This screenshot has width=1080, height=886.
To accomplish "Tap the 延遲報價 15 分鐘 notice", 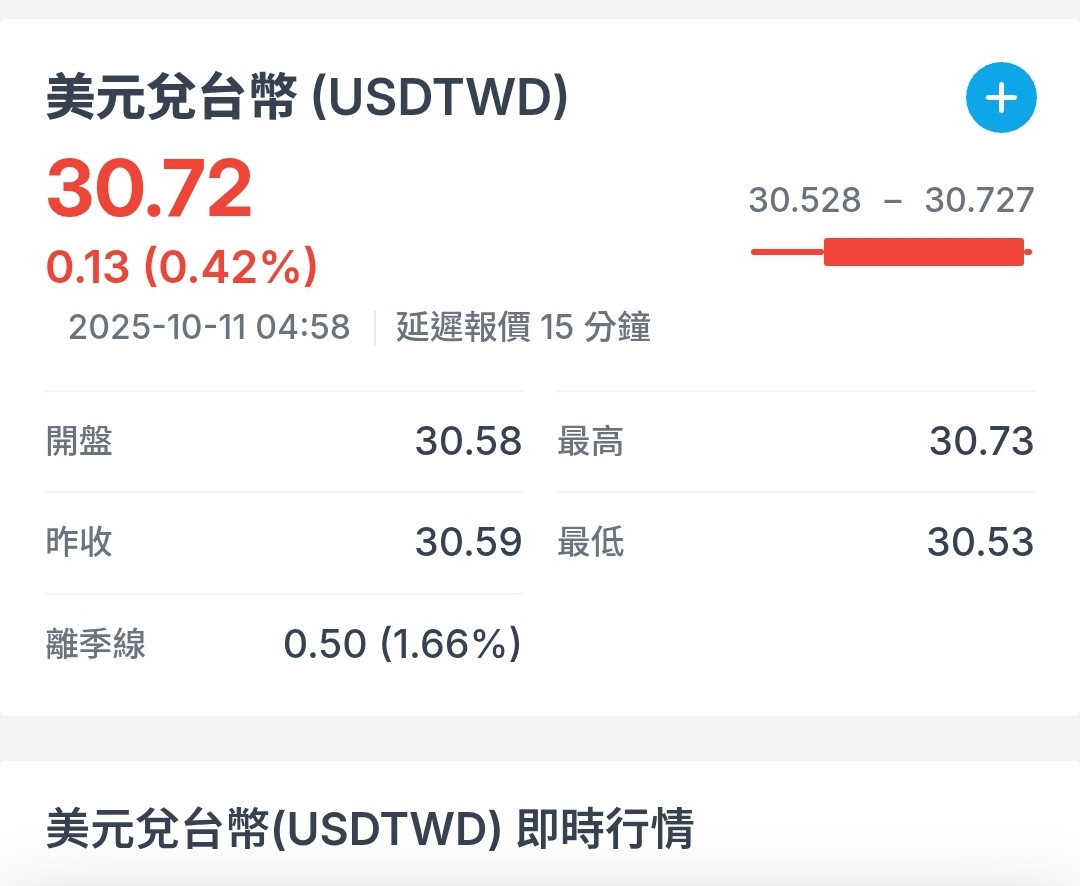I will tap(523, 327).
